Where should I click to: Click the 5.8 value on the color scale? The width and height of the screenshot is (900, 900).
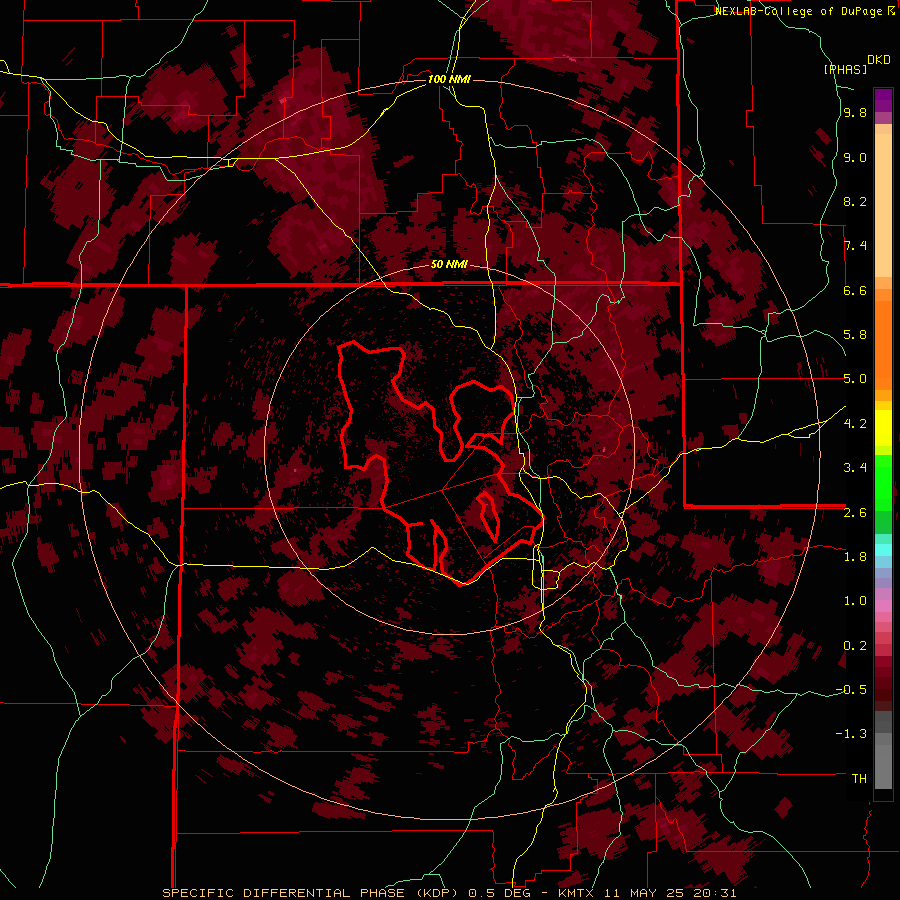(855, 335)
